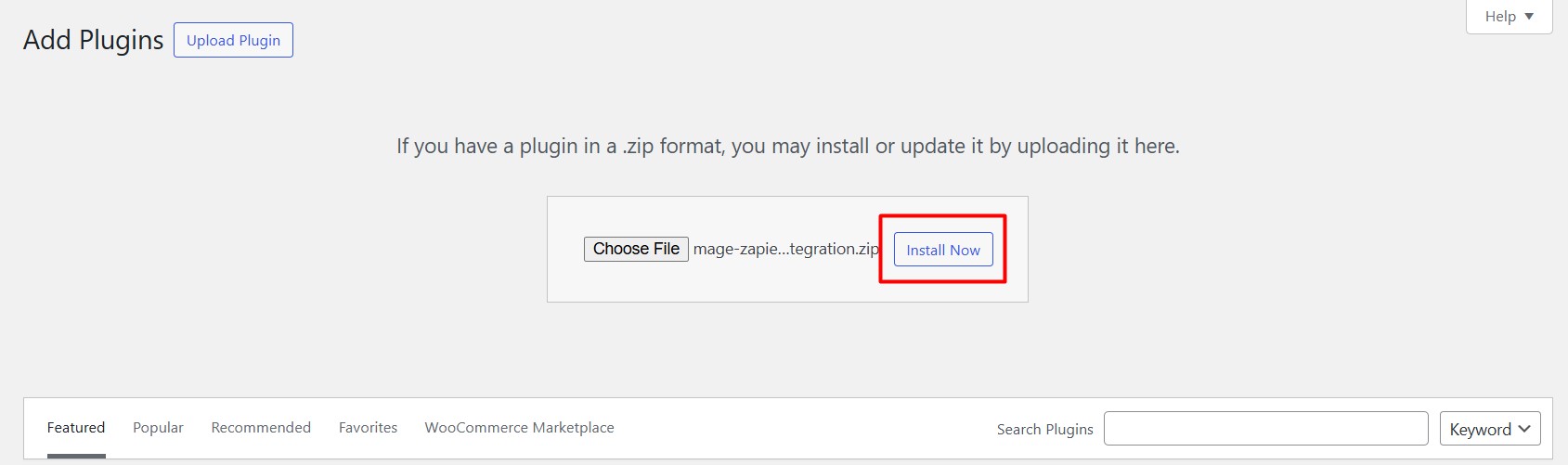
Task: Open the Popular plugins tab
Action: click(158, 428)
